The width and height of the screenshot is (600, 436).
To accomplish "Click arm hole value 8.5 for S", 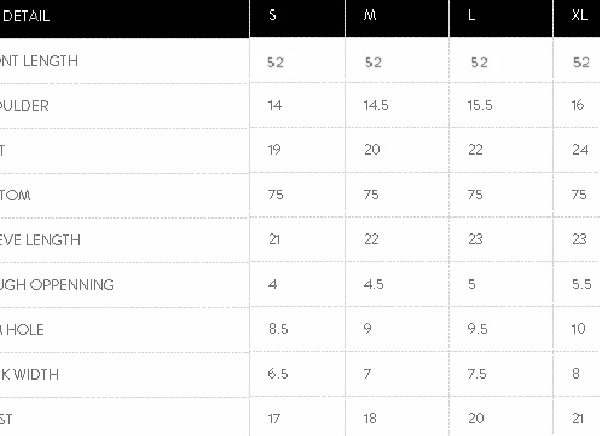I will pos(279,329).
